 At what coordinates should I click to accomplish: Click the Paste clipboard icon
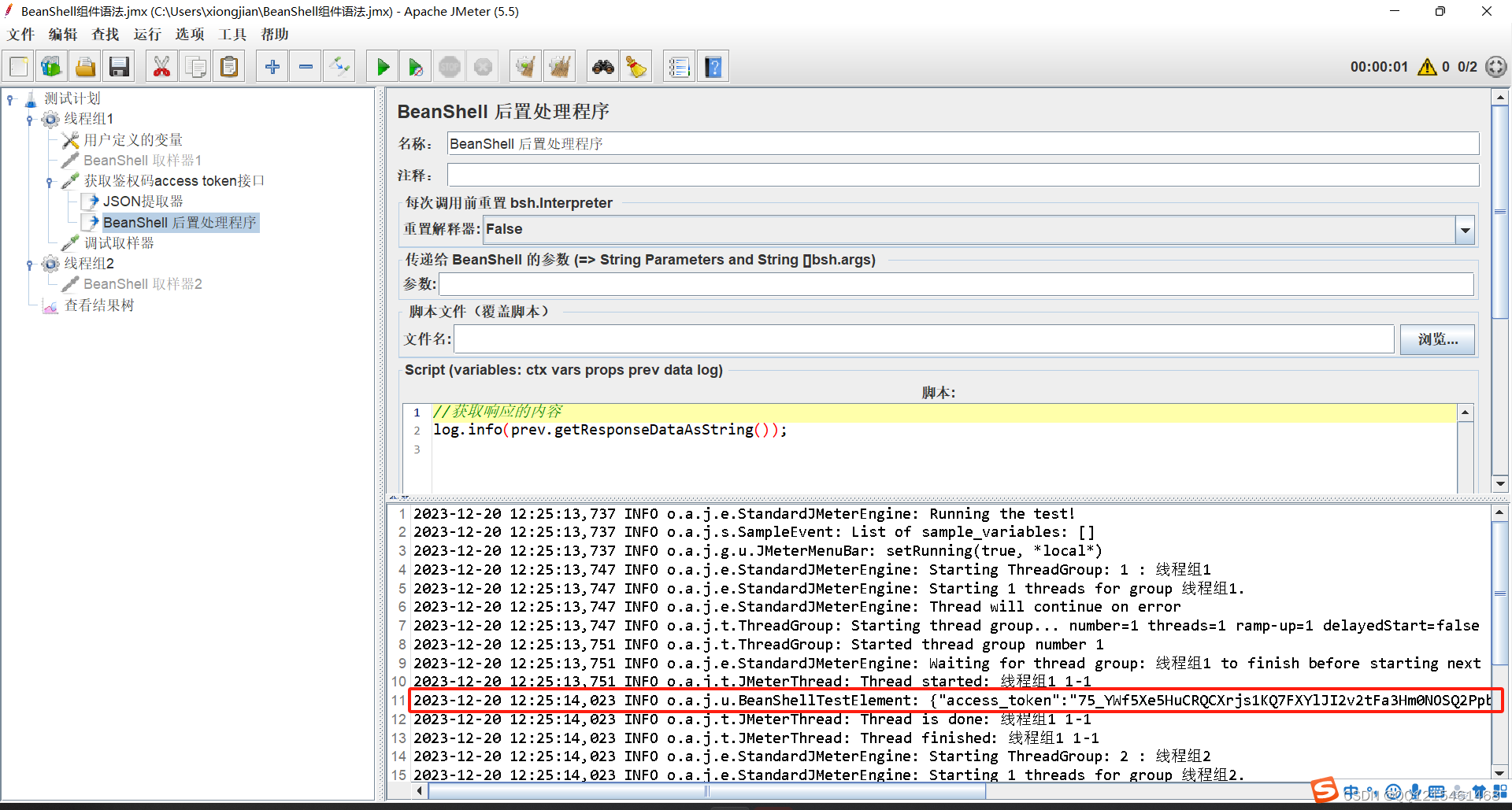point(229,67)
